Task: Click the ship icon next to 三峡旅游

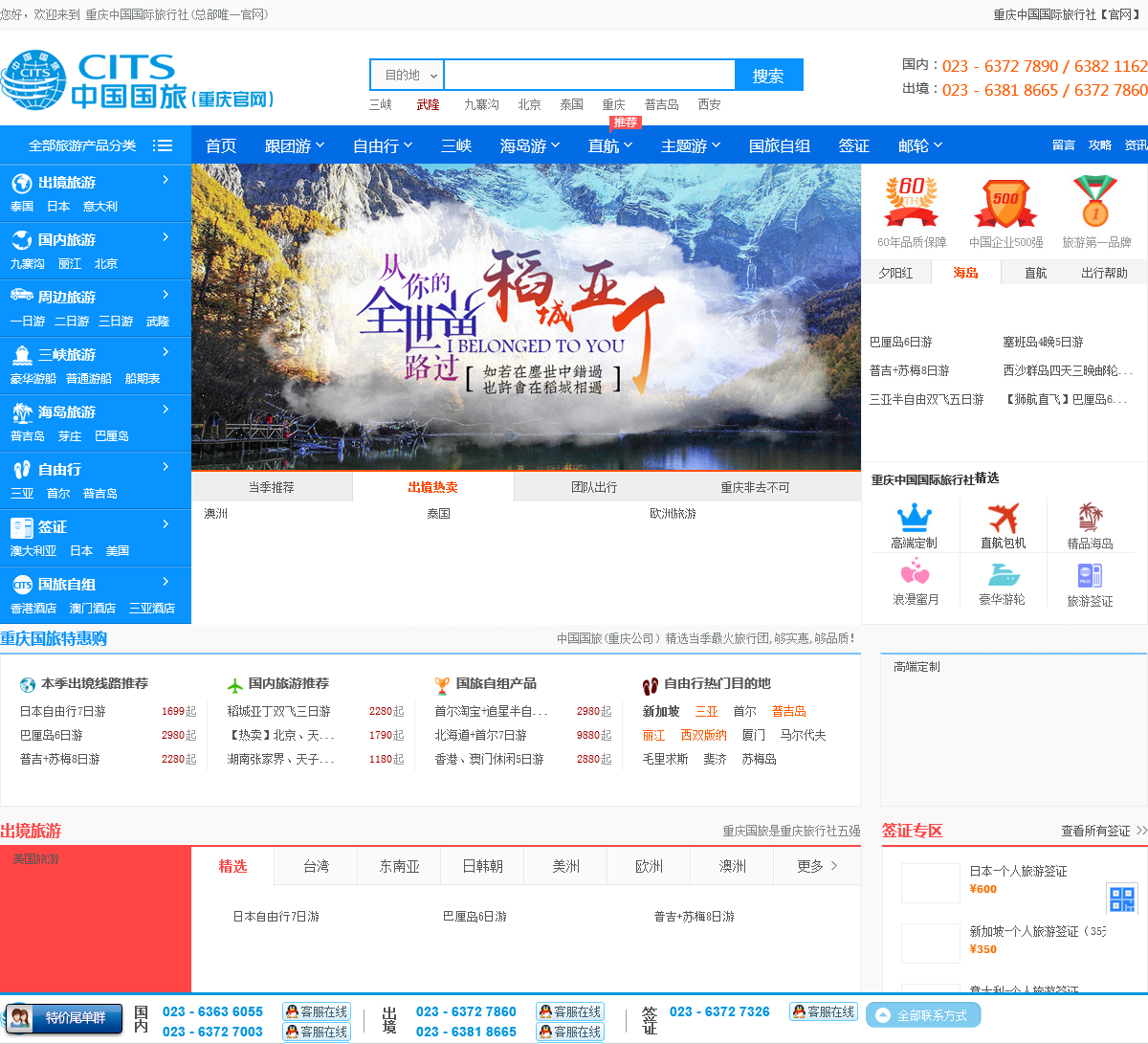Action: pyautogui.click(x=22, y=355)
